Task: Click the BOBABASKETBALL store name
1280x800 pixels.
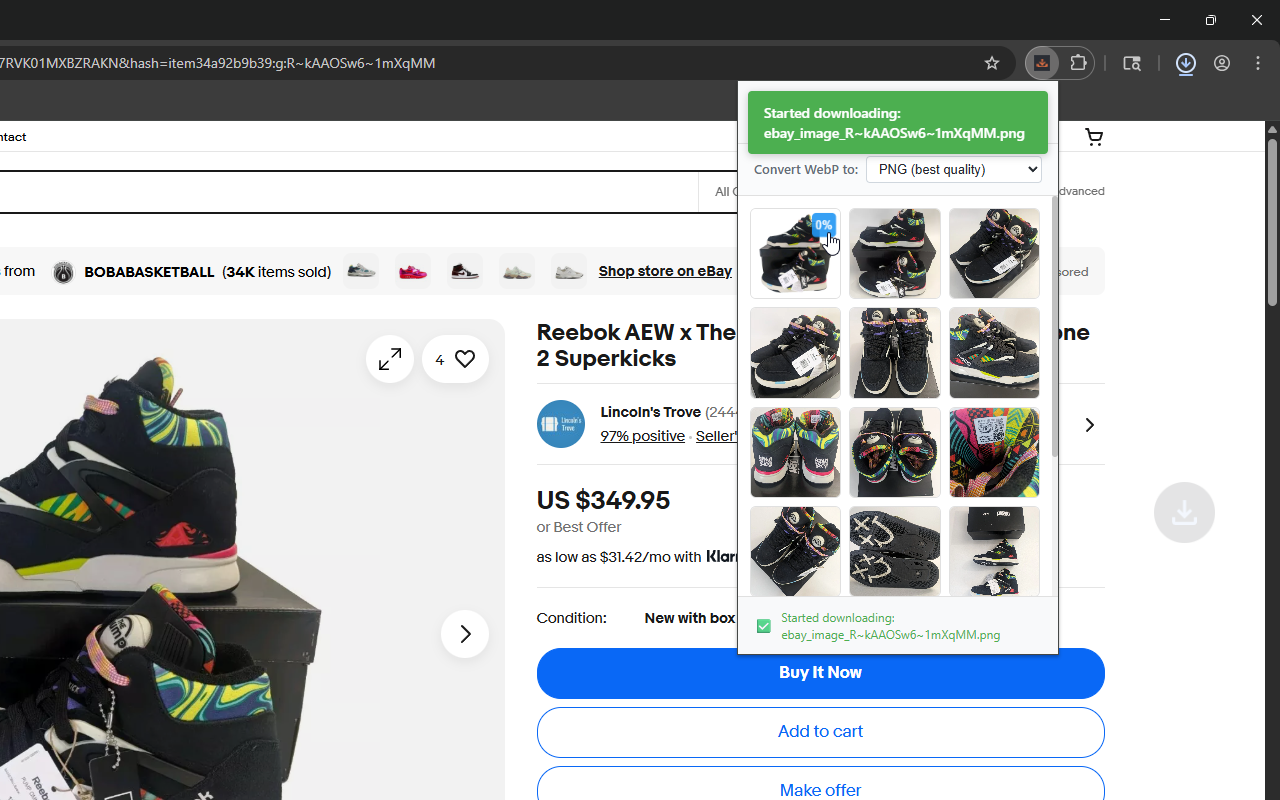Action: (x=150, y=272)
